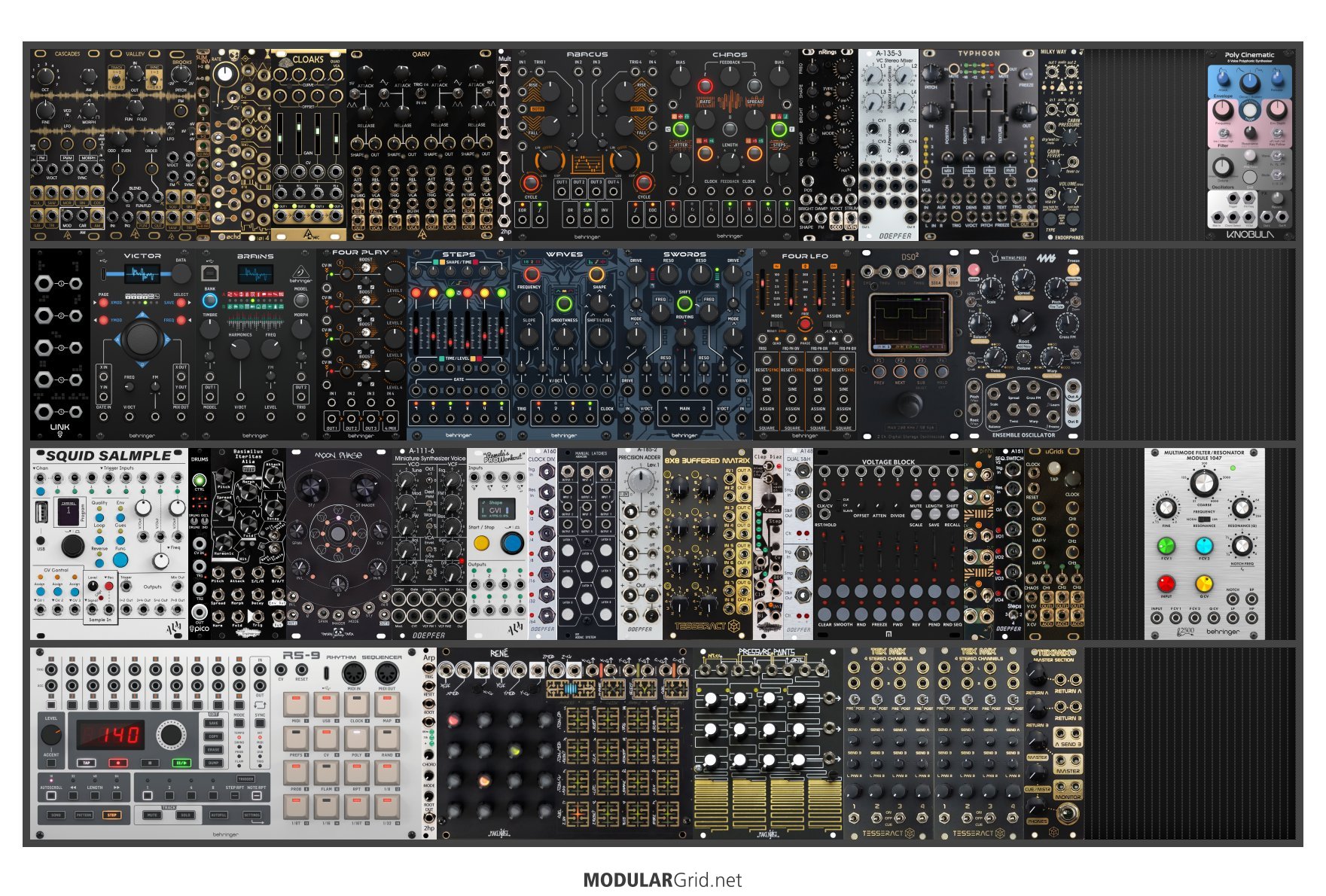
Task: Select the Cascades module
Action: pos(68,145)
